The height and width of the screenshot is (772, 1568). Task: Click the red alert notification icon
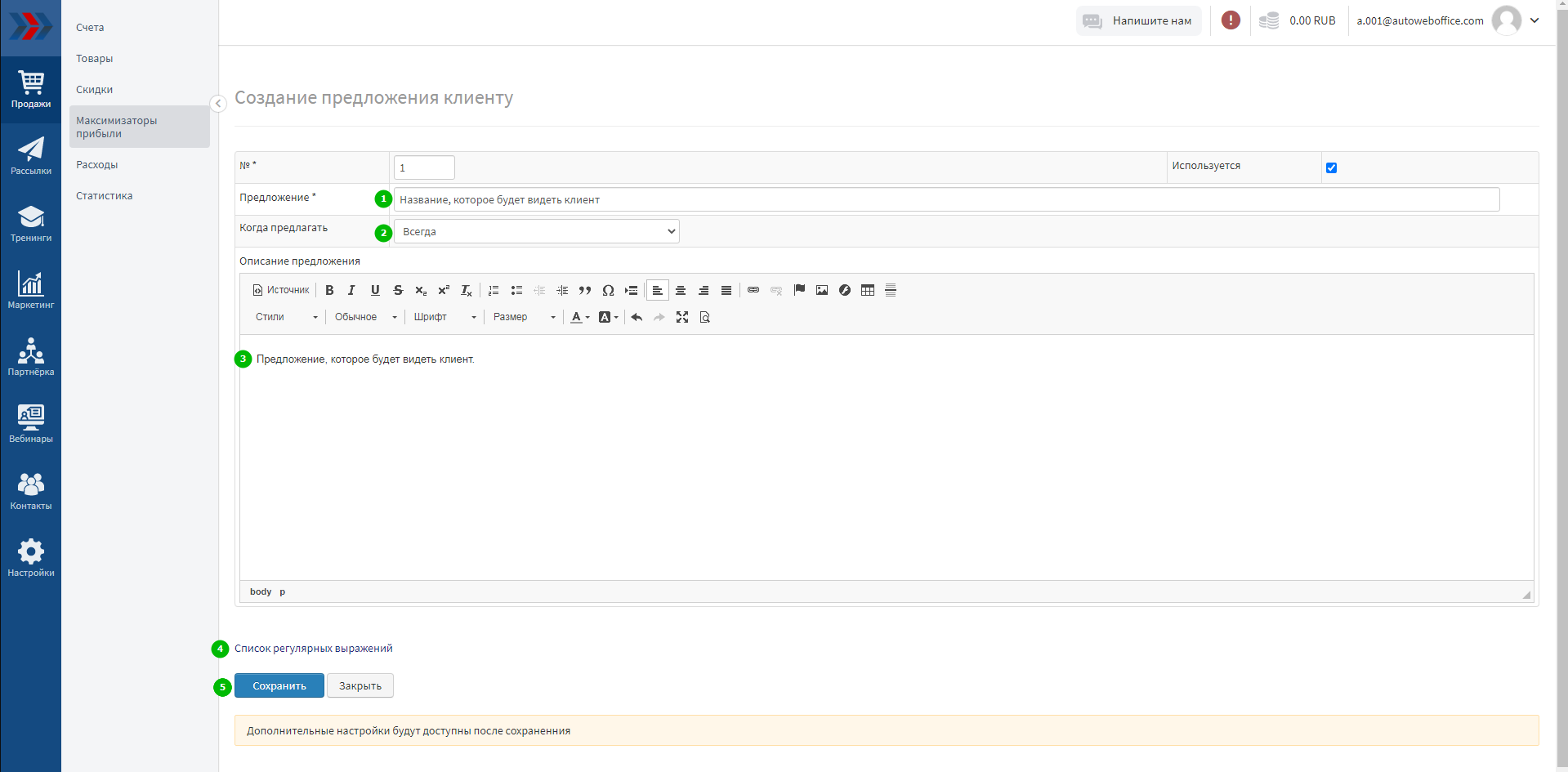[1231, 20]
